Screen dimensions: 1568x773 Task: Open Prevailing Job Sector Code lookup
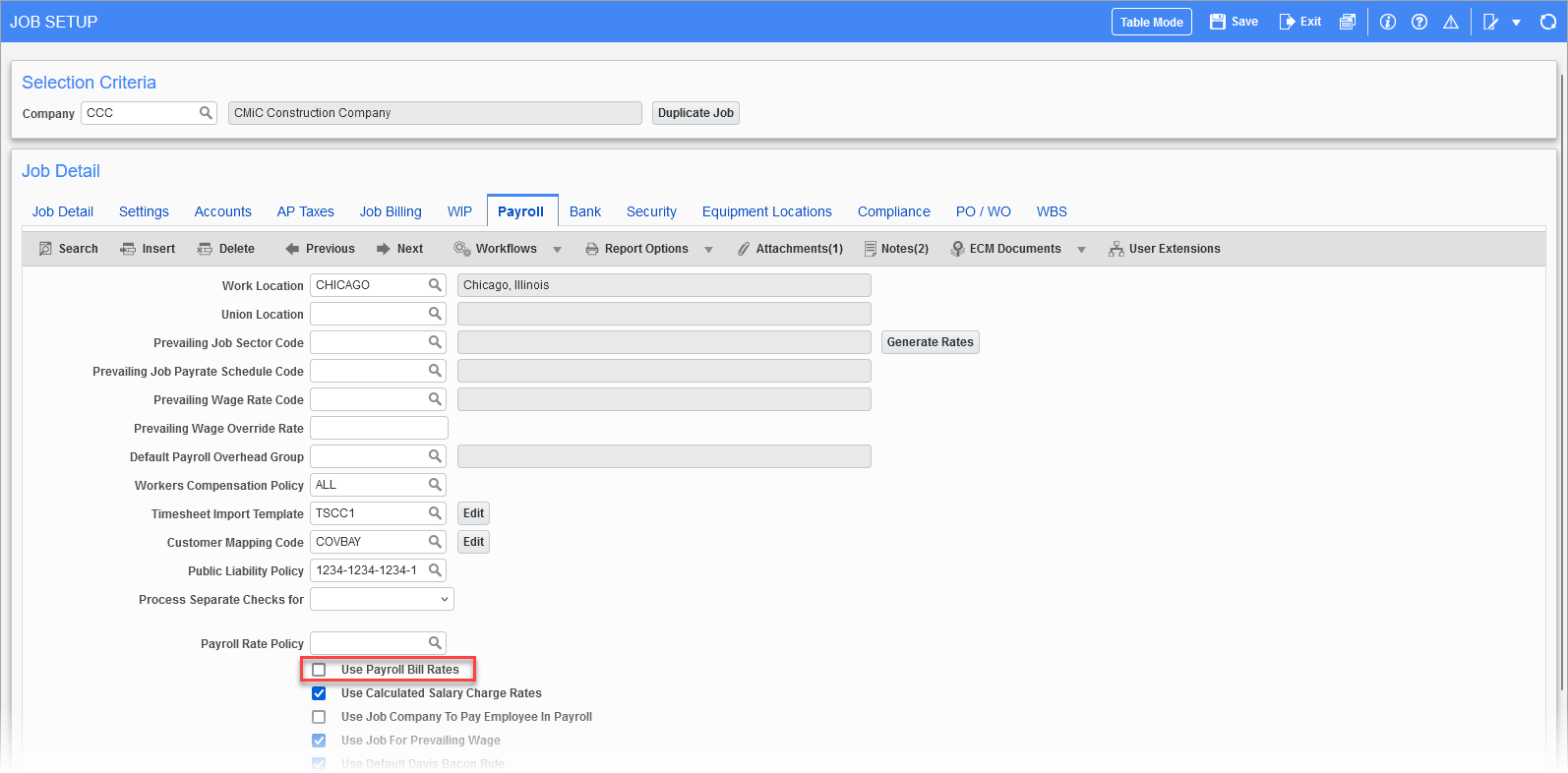[435, 342]
